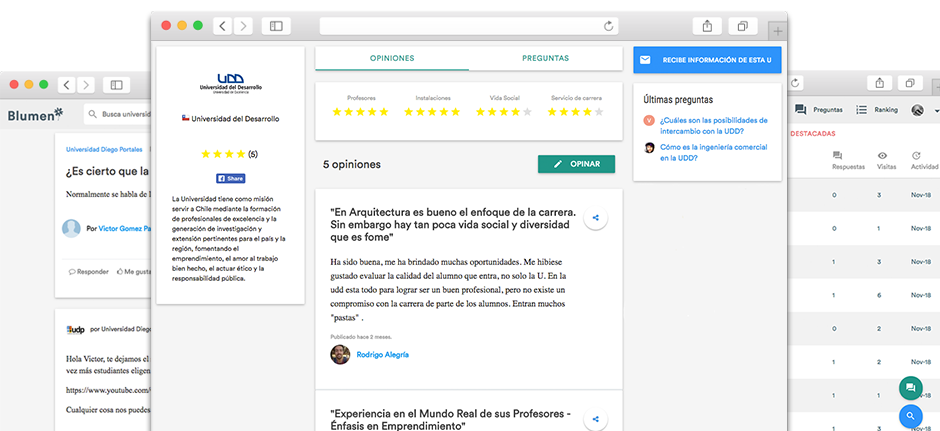Click the share icon on the Emprendimiento opinion
Image resolution: width=940 pixels, height=431 pixels.
pos(595,419)
